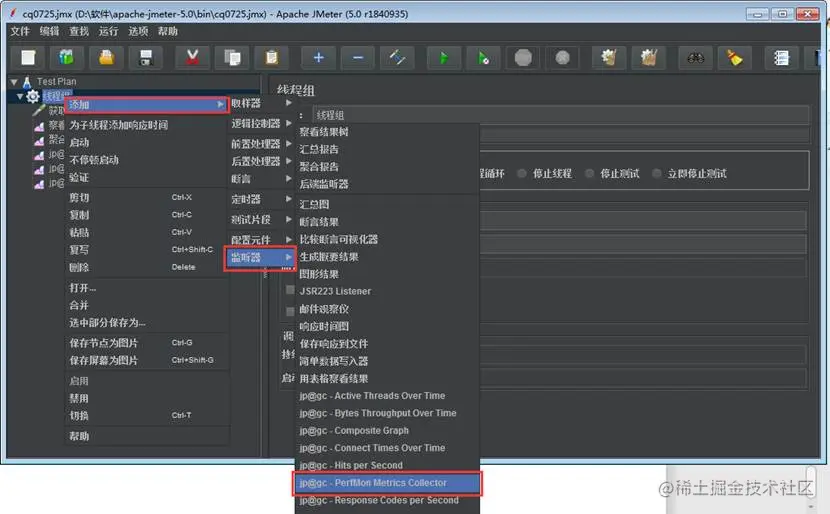
Task: Click the Clear All double-broom icon
Action: (648, 57)
